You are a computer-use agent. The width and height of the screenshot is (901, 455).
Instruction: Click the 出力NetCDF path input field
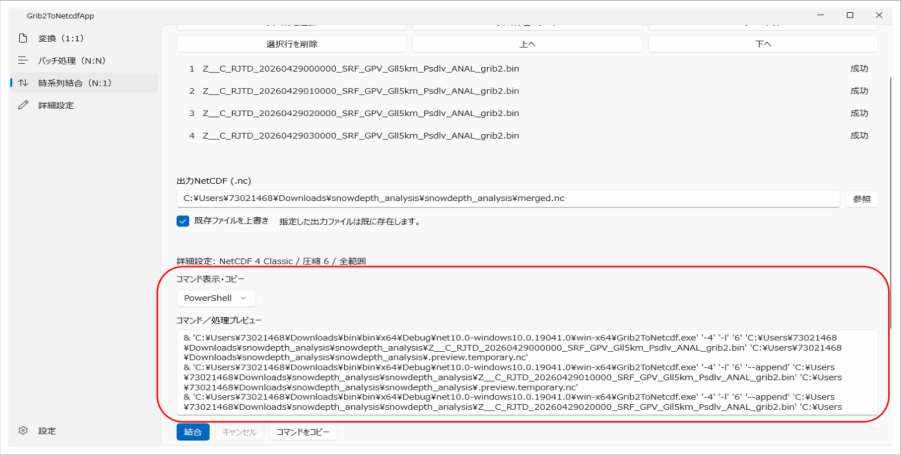coord(509,199)
